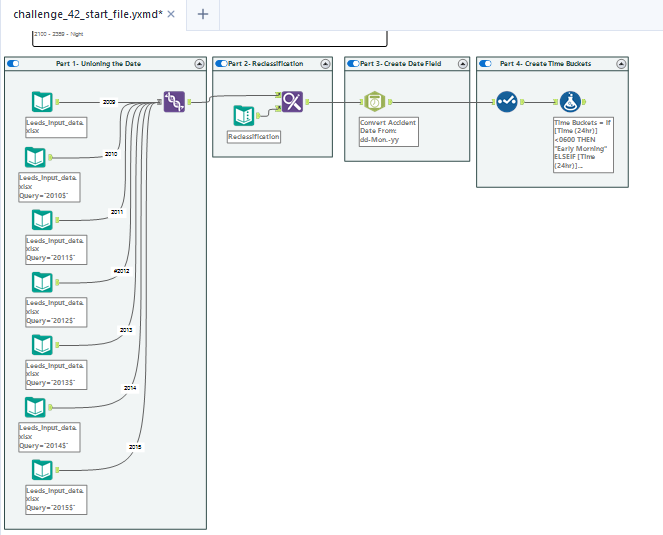The height and width of the screenshot is (535, 663).
Task: Click Part 4- Create Time Buckets title
Action: 545,64
